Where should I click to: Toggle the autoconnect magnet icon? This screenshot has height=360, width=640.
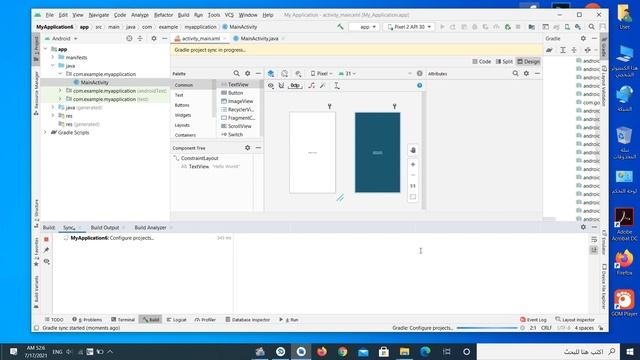point(281,86)
